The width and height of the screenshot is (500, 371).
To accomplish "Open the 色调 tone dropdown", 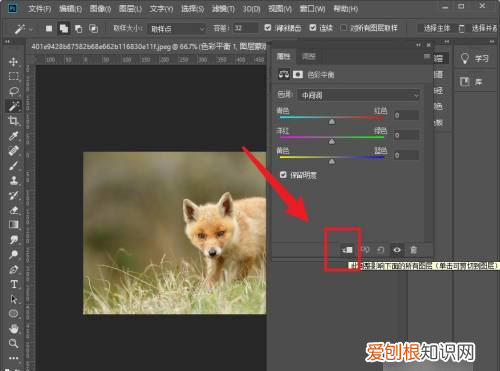I will pos(359,95).
